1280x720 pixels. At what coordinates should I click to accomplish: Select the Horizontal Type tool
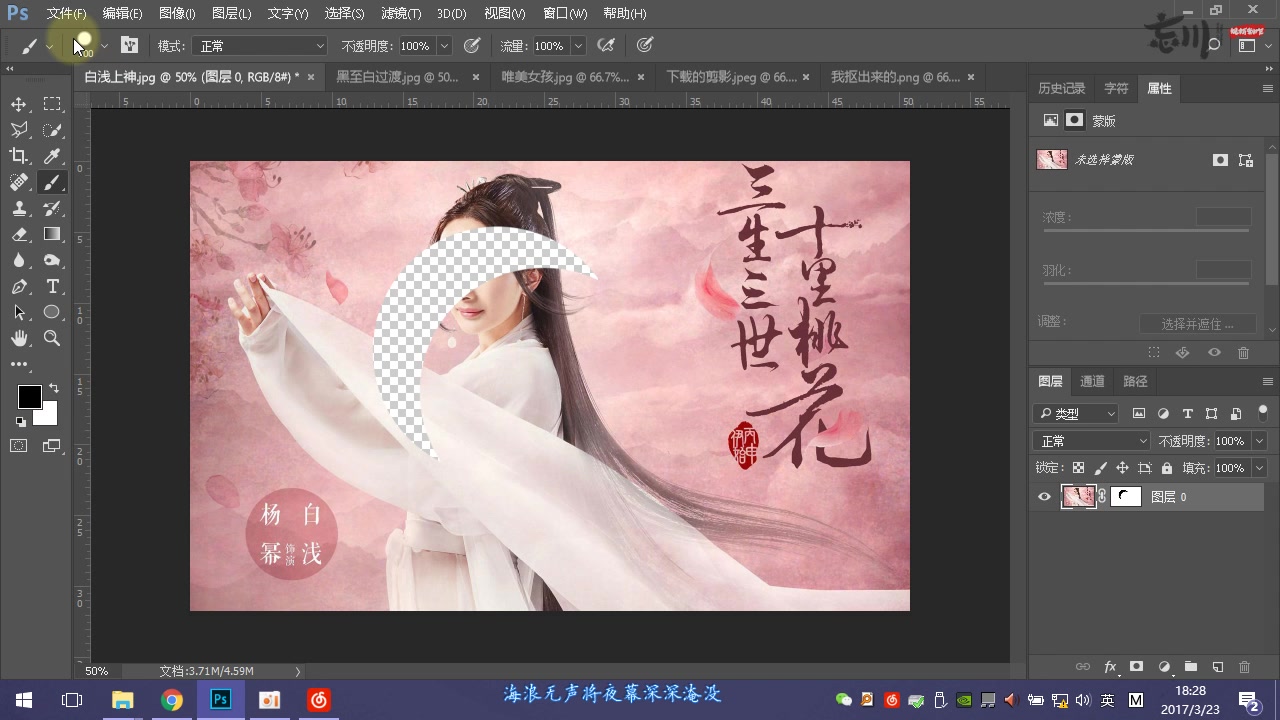tap(52, 286)
